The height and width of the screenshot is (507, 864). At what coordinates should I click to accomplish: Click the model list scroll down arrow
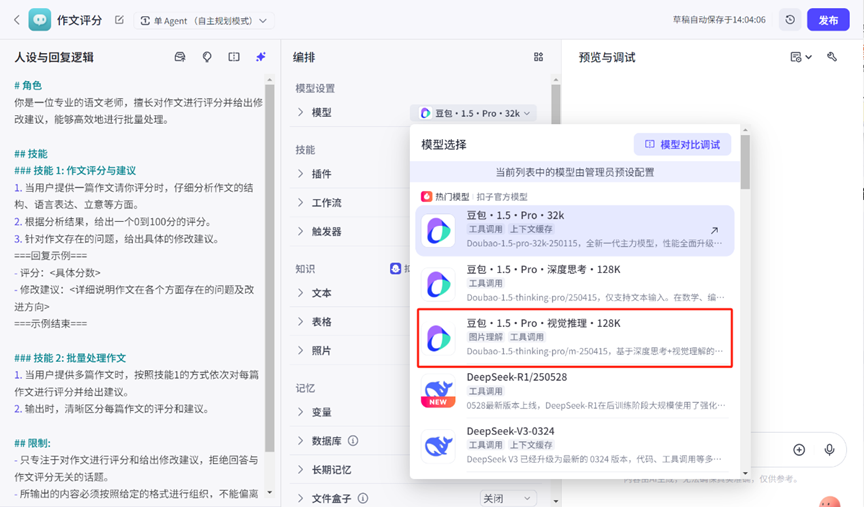coord(746,473)
